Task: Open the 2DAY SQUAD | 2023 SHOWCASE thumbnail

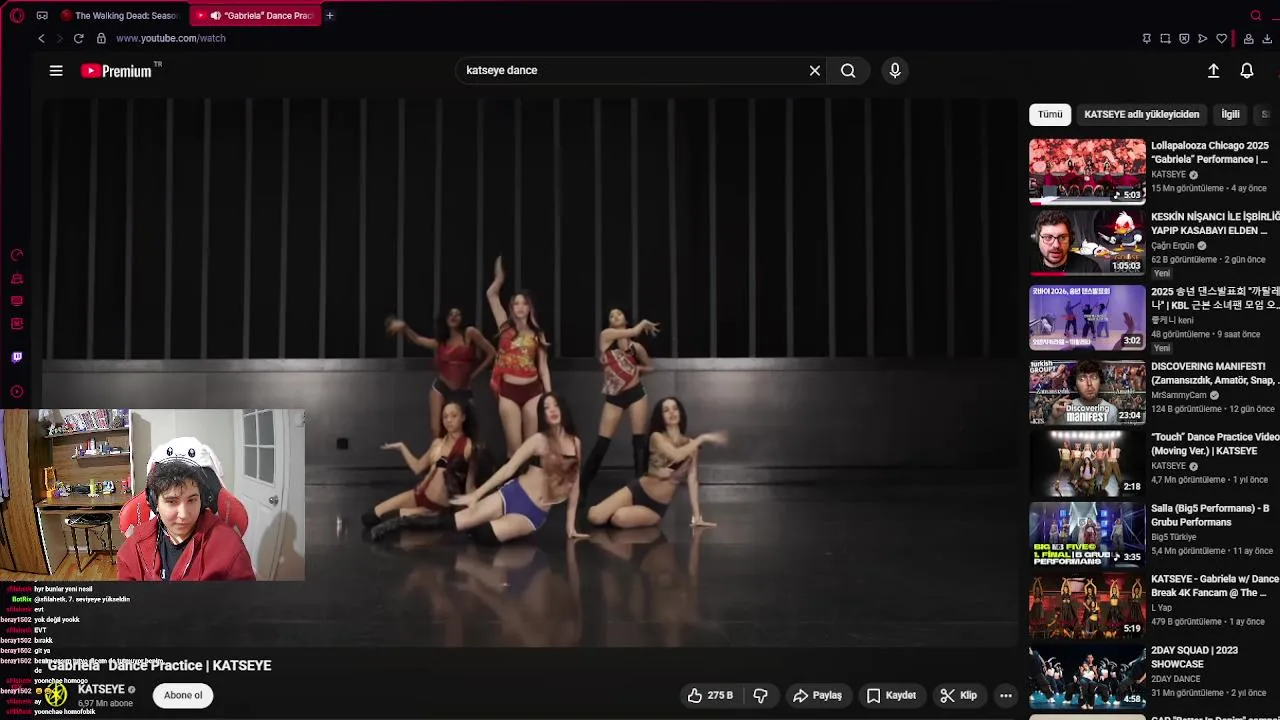Action: 1087,677
